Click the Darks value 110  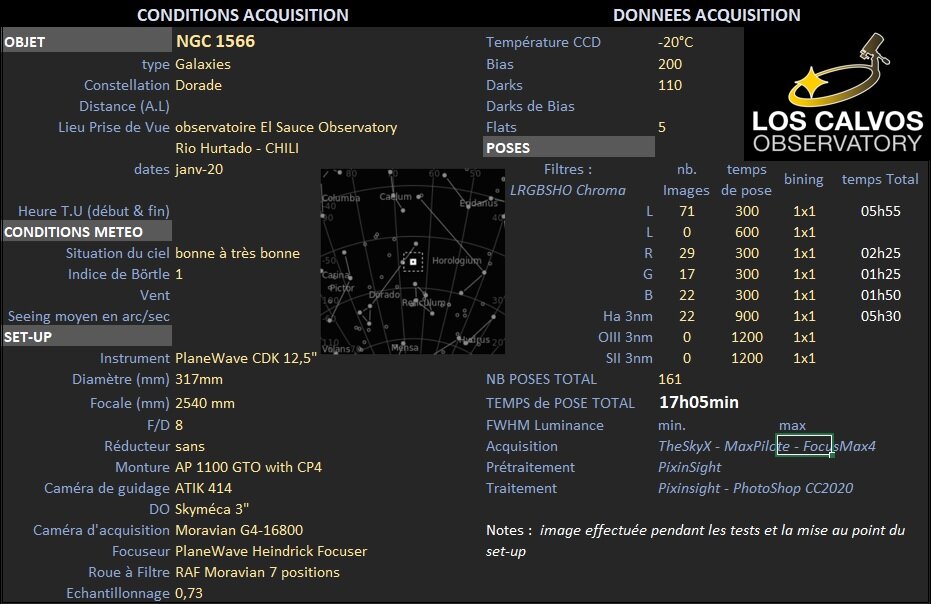click(x=670, y=85)
